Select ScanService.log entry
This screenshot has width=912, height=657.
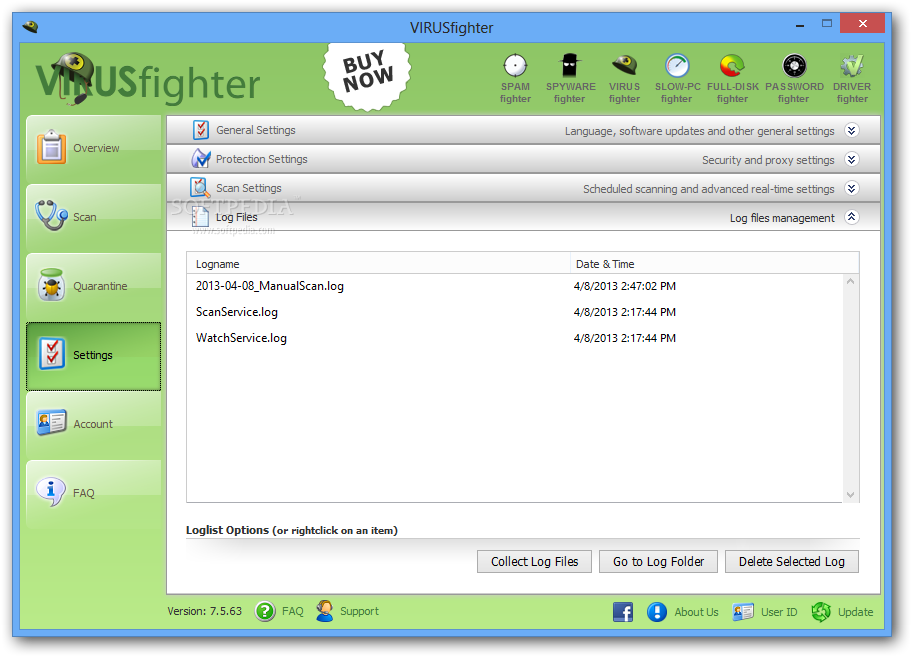pyautogui.click(x=237, y=312)
